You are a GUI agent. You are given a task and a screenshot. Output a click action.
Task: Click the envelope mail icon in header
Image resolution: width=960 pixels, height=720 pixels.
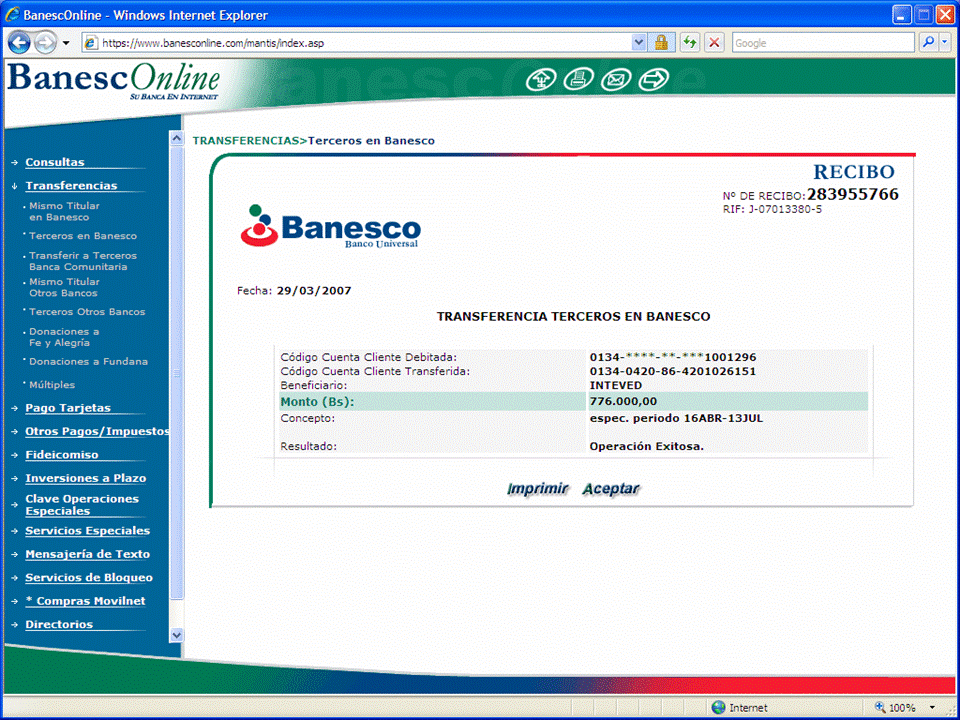[x=616, y=80]
